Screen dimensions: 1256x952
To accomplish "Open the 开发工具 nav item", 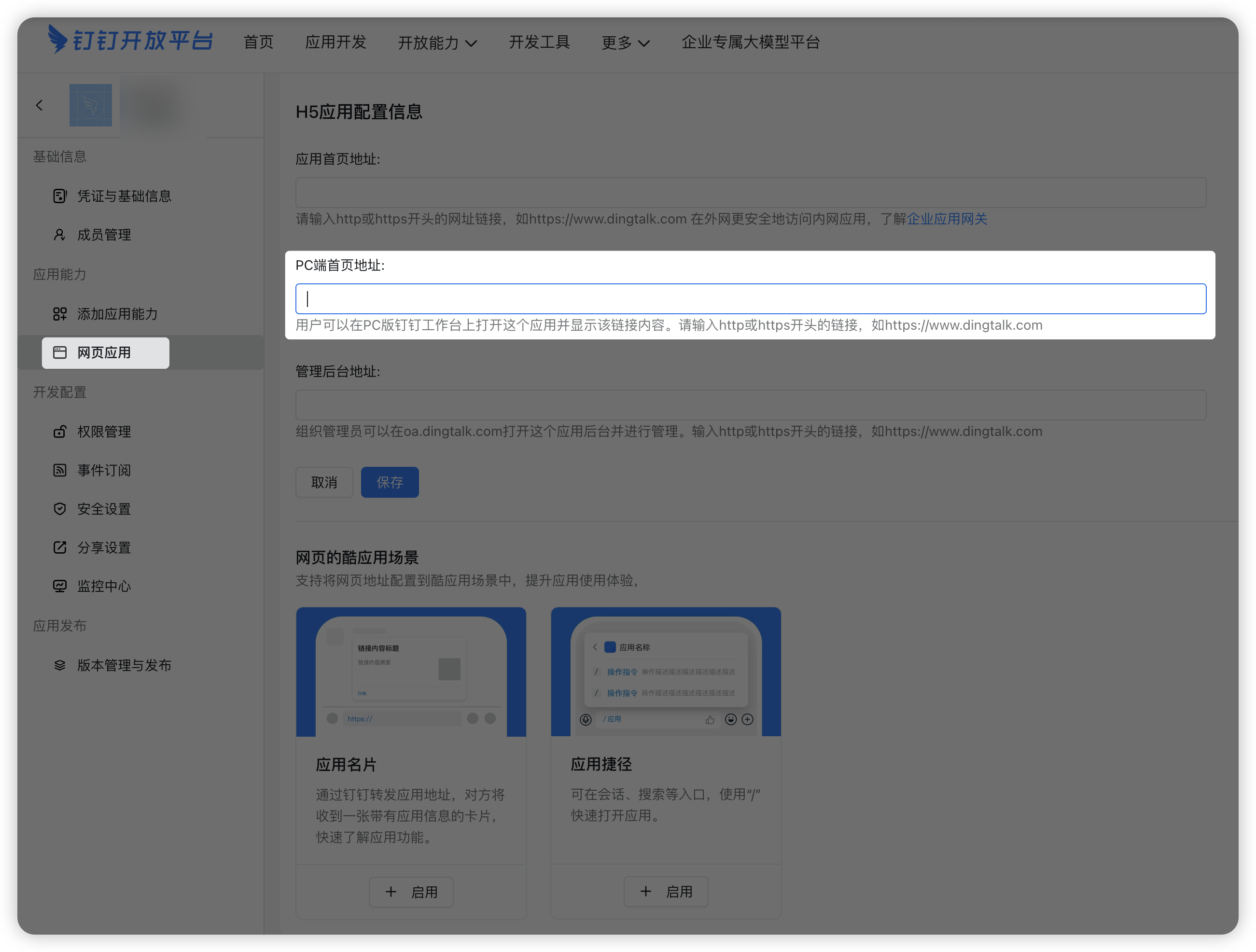I will tap(539, 42).
